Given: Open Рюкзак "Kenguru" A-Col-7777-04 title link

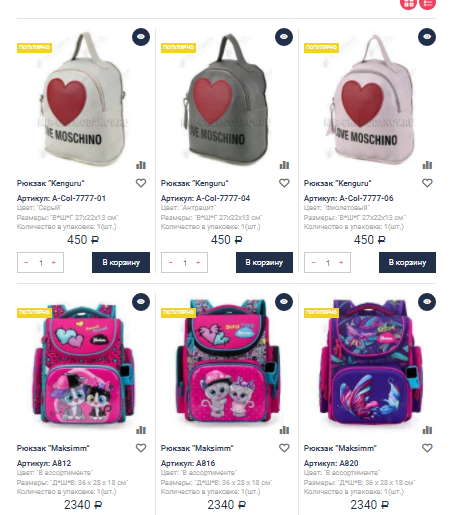Looking at the screenshot, I should 194,183.
